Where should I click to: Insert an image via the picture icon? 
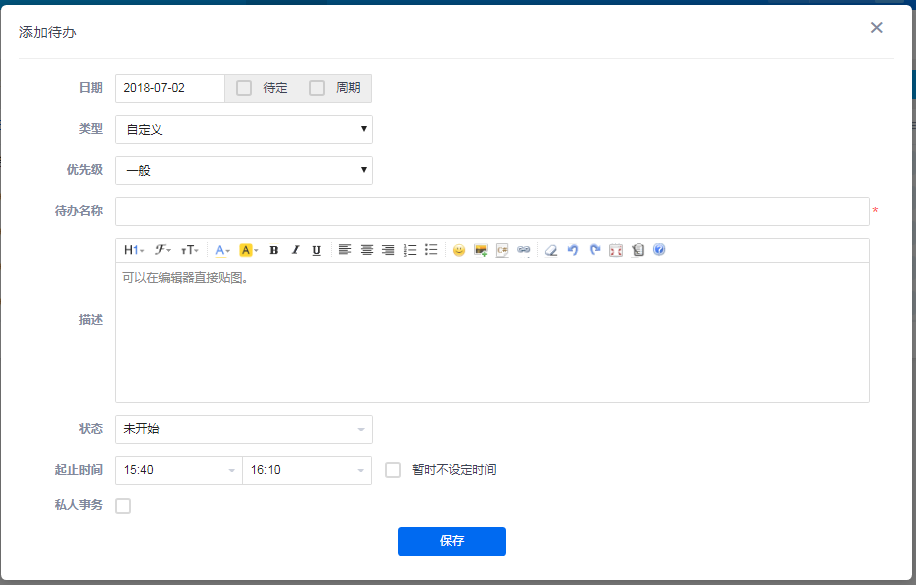click(481, 250)
